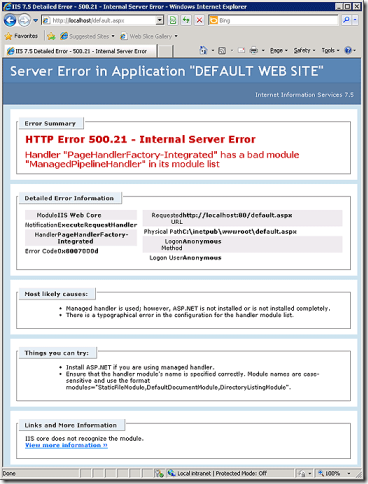
Task: Click the search magnifier button
Action: point(346,21)
